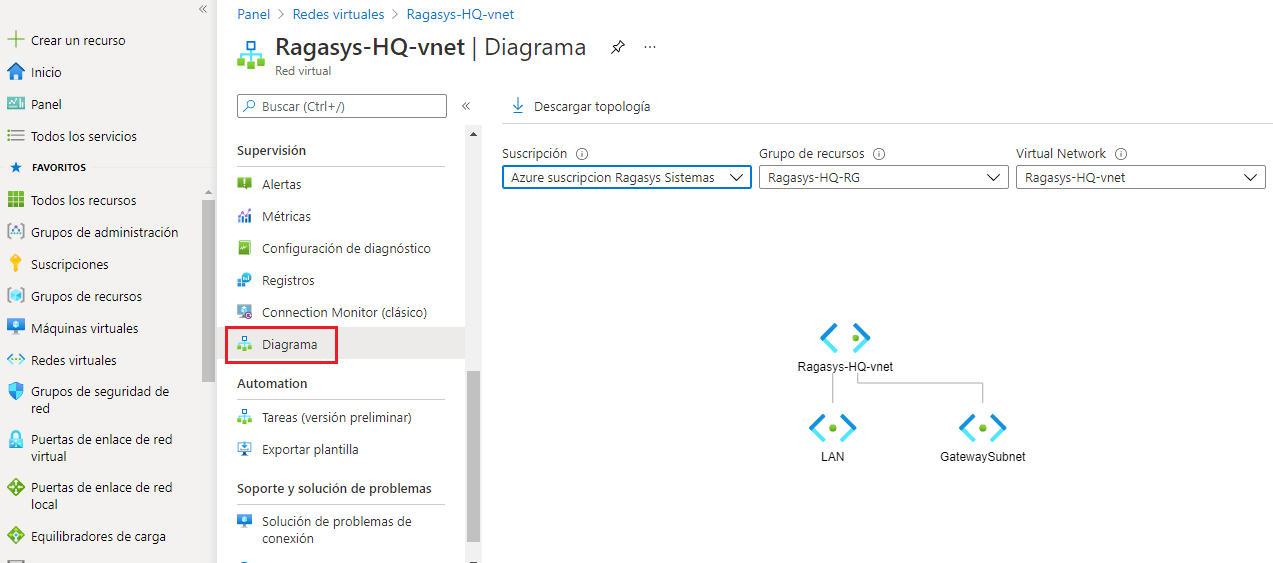Image resolution: width=1273 pixels, height=563 pixels.
Task: Click the resource menu vertical scrollbar
Action: 473,455
